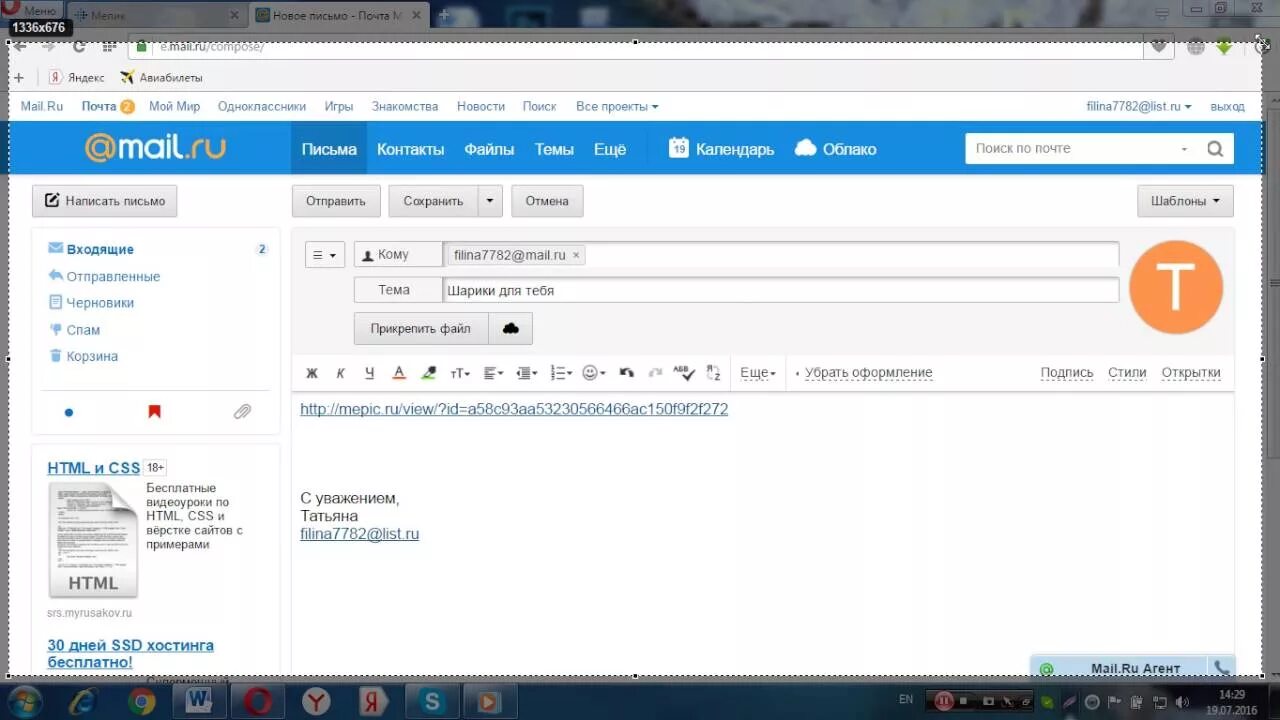
Task: Open Google Chrome from the taskbar
Action: click(141, 702)
